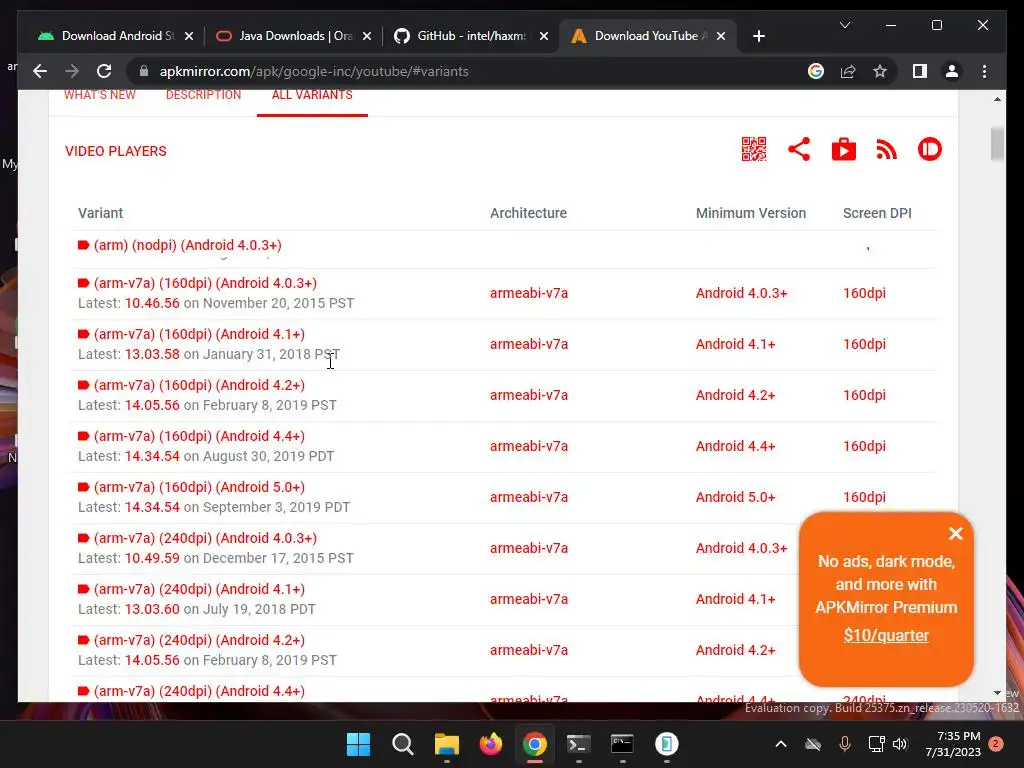
Task: Open (arm-v7a) (240dpi) (Android 4.1+) variant
Action: tap(199, 589)
